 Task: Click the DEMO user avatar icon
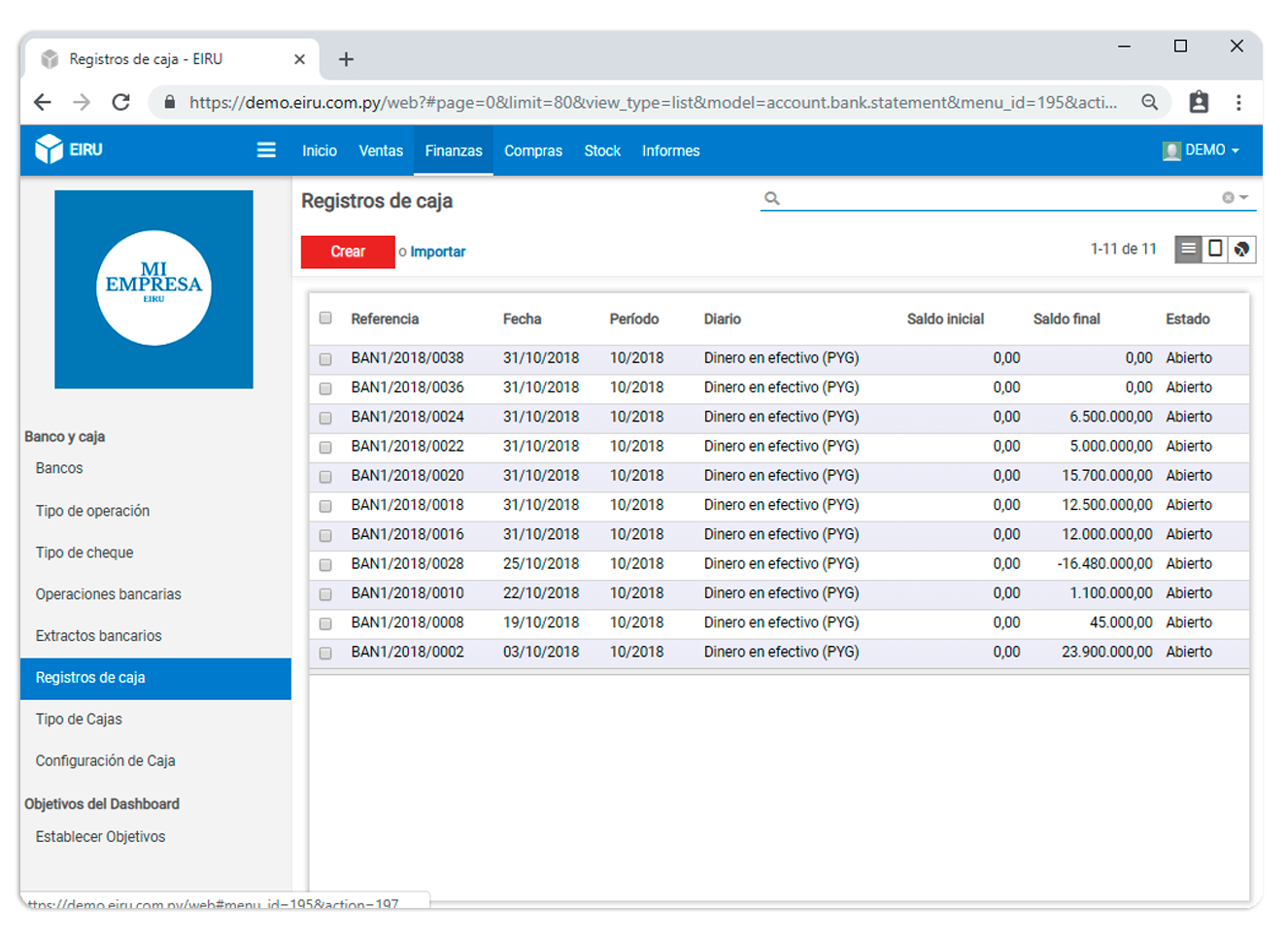pos(1171,151)
